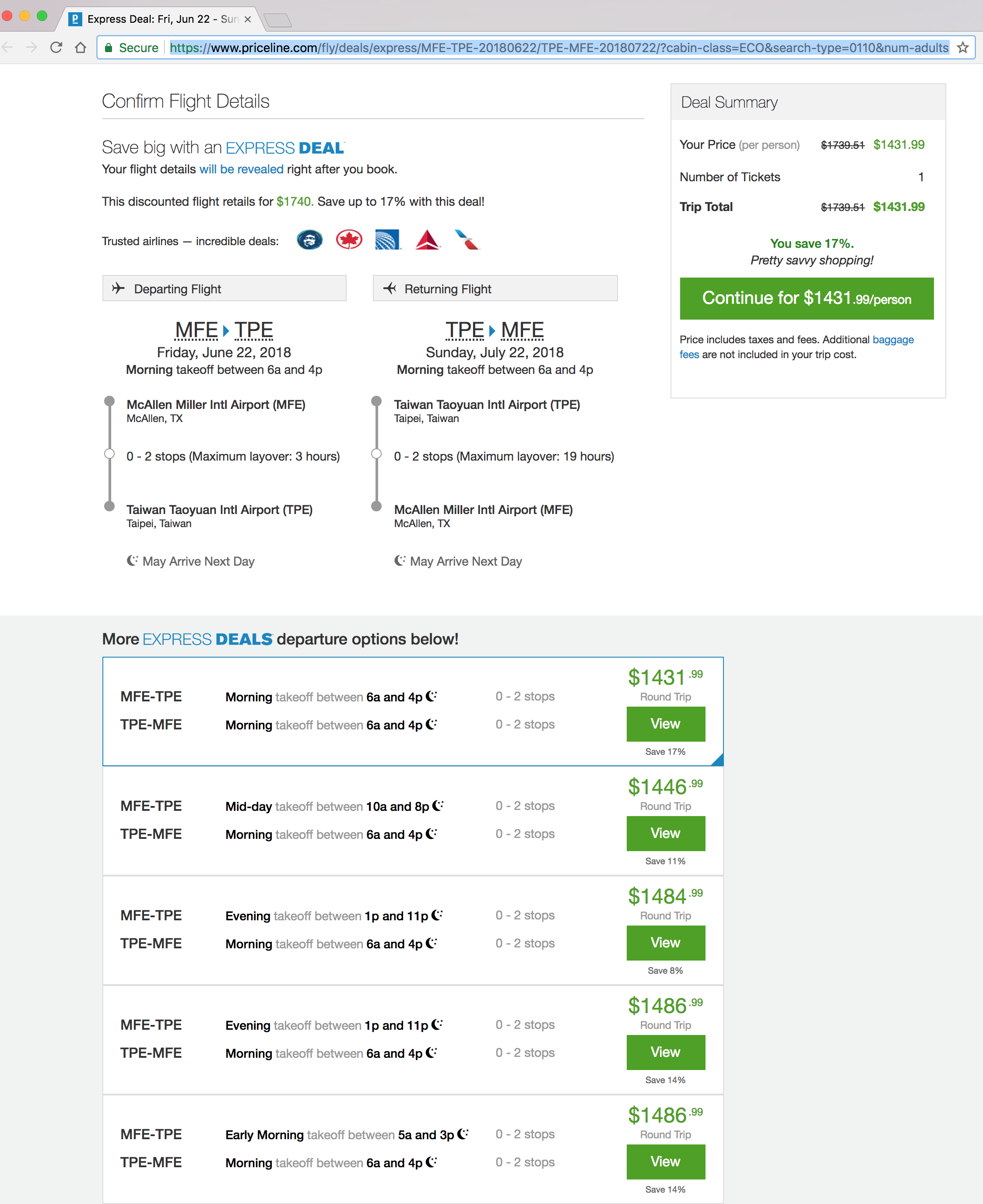Click the American Airlines logo icon
The width and height of the screenshot is (983, 1204).
467,240
